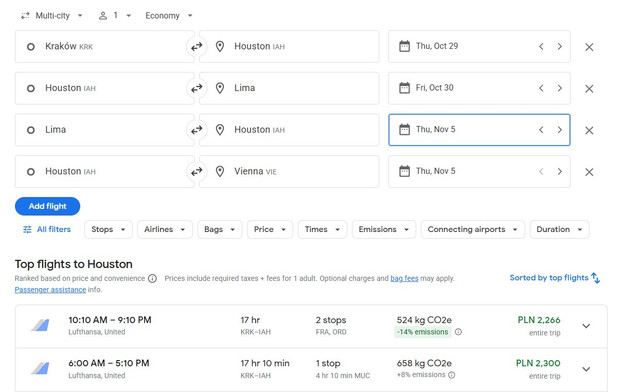Viewport: 640px width, 392px height.
Task: Expand the PLN 2,266 flight details
Action: (586, 326)
